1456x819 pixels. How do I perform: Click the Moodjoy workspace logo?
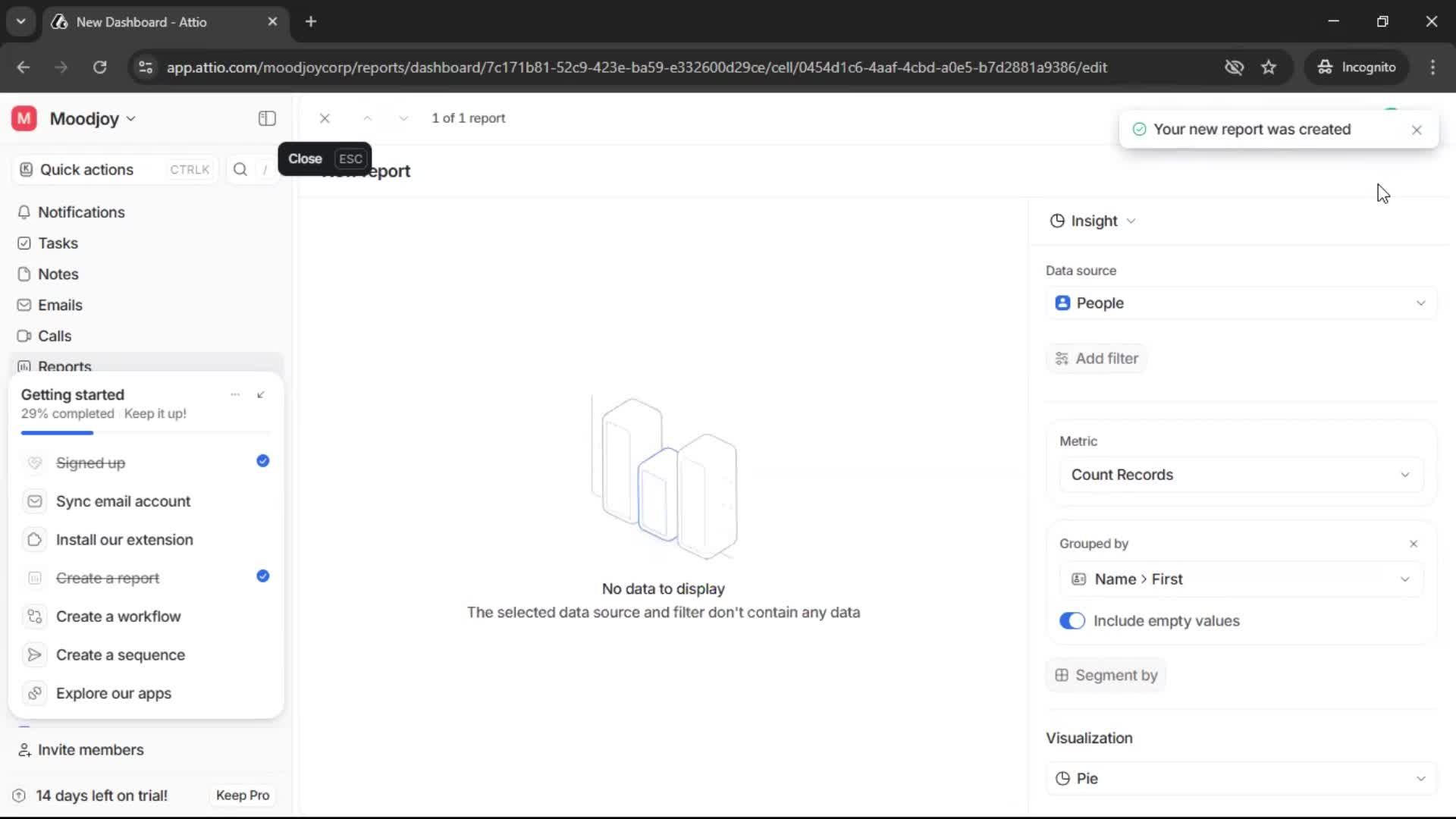[x=23, y=118]
